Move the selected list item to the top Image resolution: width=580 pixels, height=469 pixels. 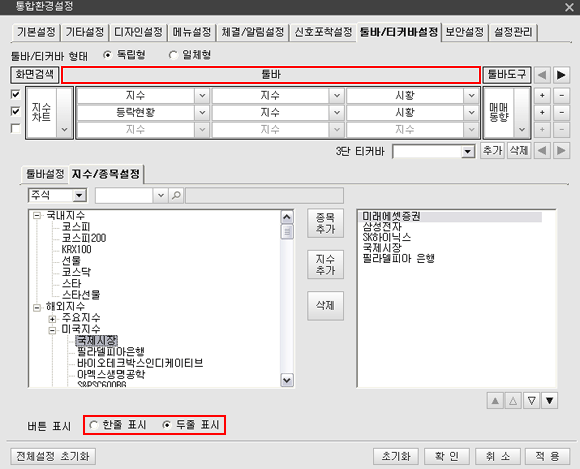[495, 401]
